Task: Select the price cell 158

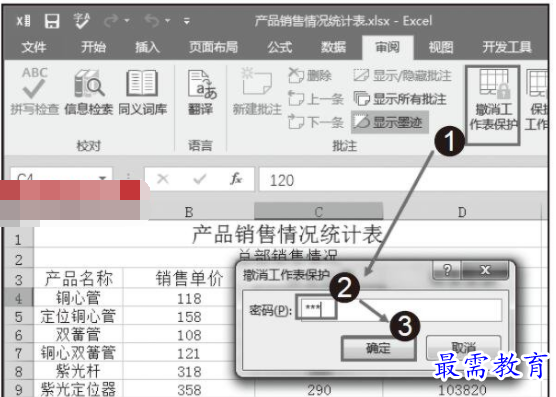Action: (189, 316)
